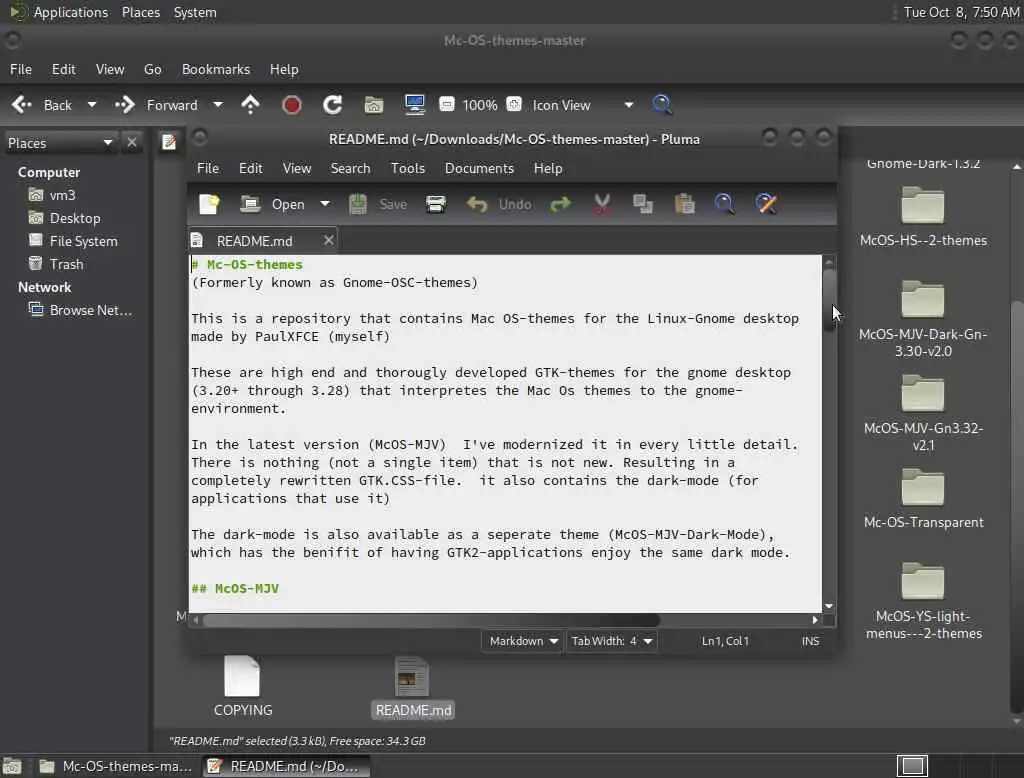Click the Paste clipboard icon in Pluma
The width and height of the screenshot is (1024, 778).
[684, 204]
